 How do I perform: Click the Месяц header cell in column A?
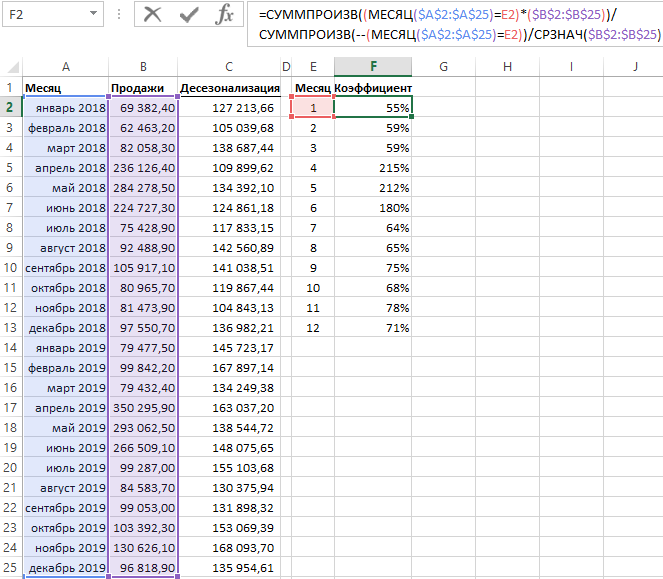click(x=65, y=88)
